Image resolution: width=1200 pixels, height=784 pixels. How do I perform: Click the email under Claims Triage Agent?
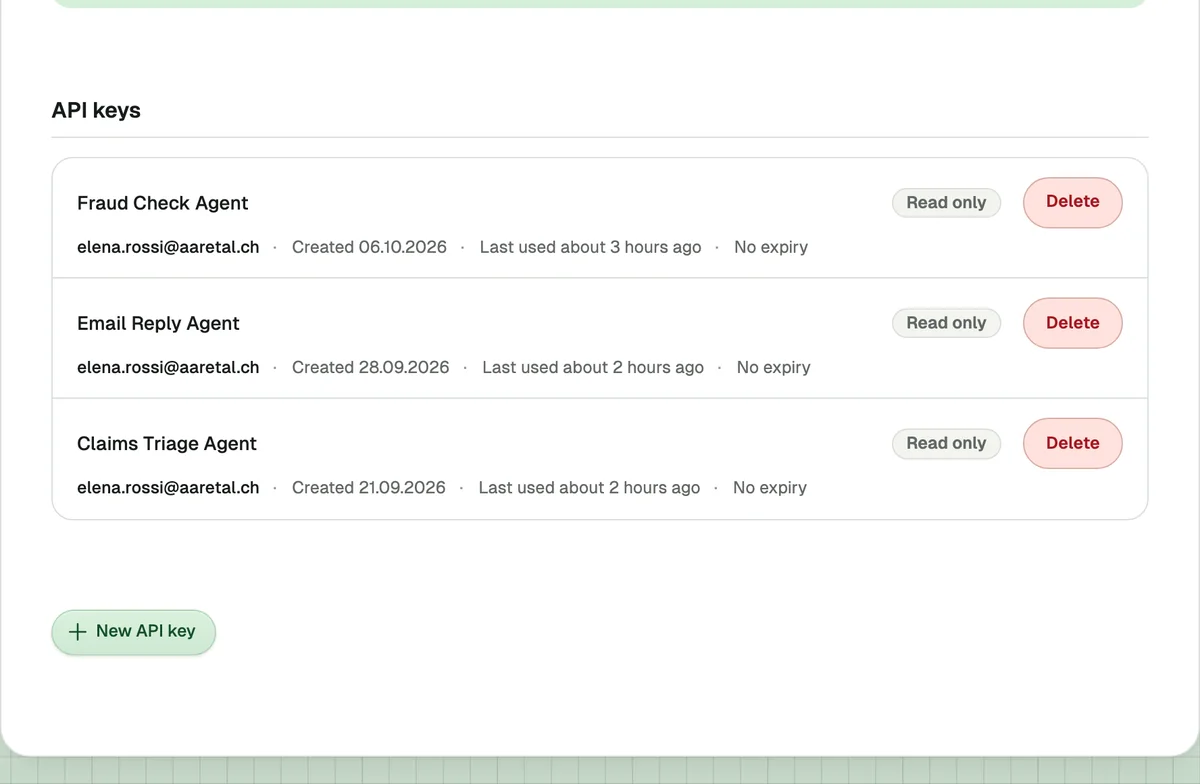point(168,487)
